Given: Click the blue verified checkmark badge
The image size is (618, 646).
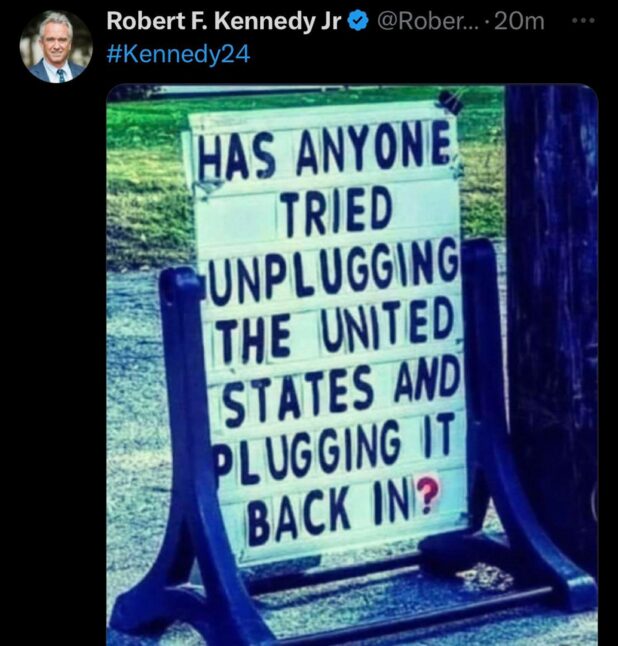Looking at the screenshot, I should pyautogui.click(x=358, y=21).
